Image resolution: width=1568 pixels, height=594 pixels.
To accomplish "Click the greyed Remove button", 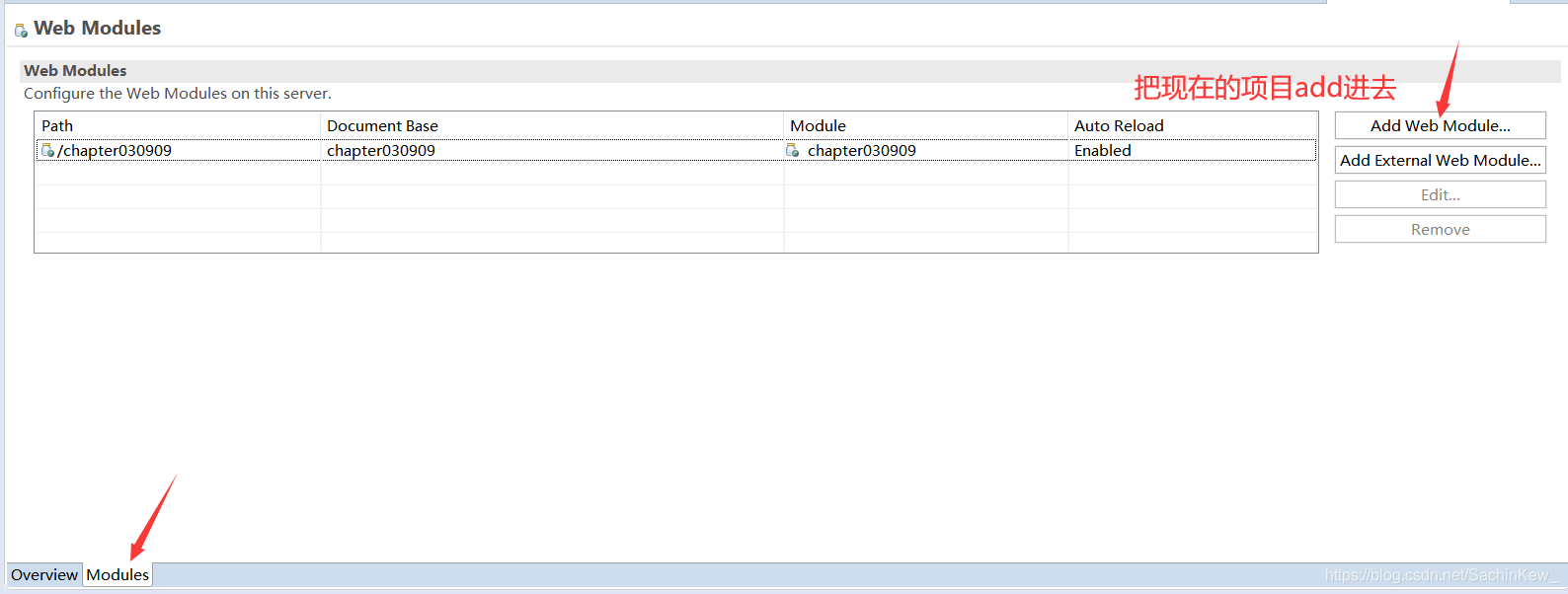I will tap(1440, 229).
